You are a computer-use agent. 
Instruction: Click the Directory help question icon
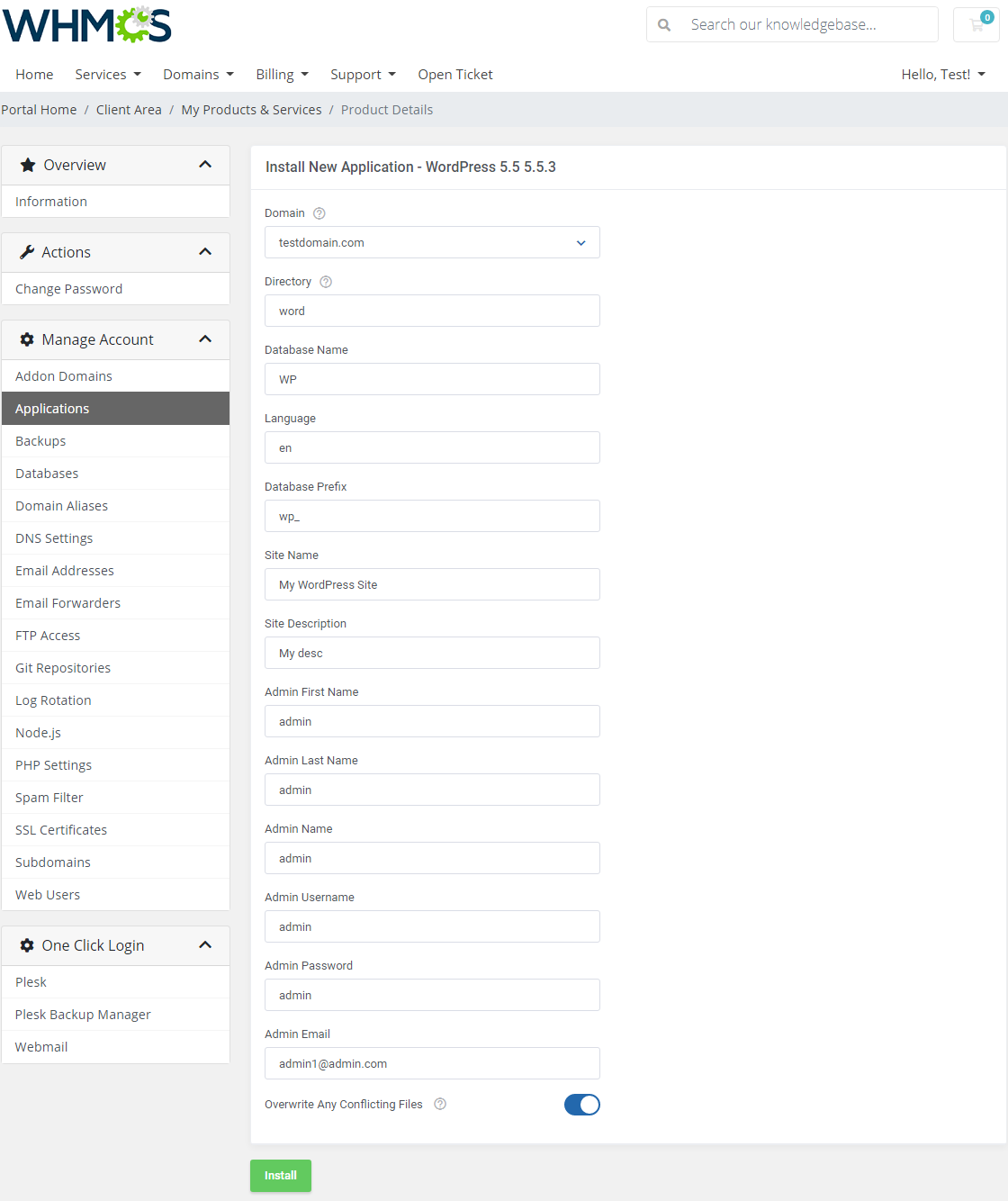[x=326, y=282]
